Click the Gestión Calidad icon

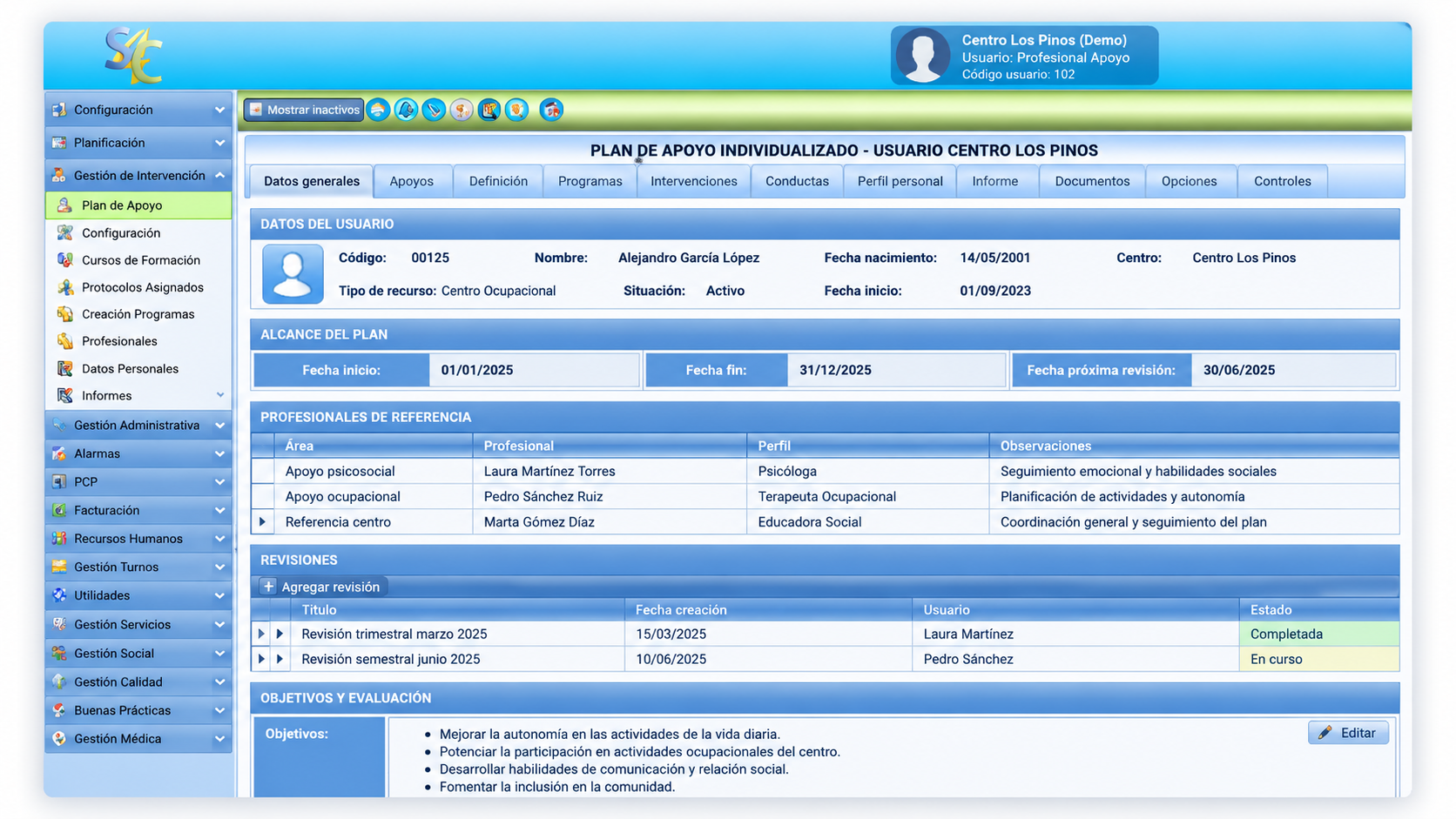[x=59, y=681]
